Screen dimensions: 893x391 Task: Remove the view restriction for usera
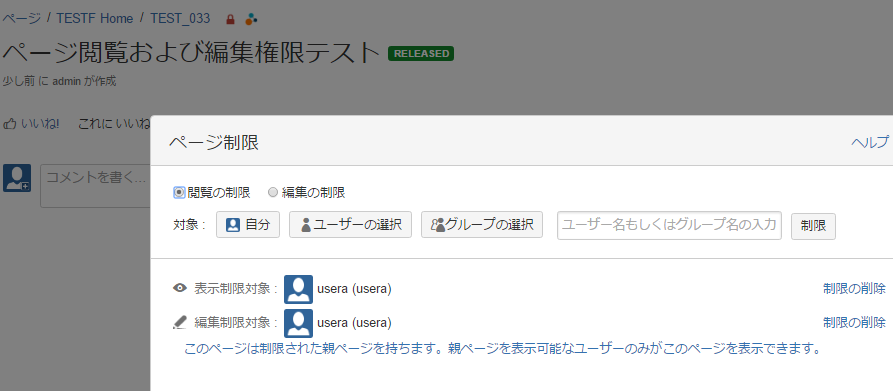pos(854,289)
